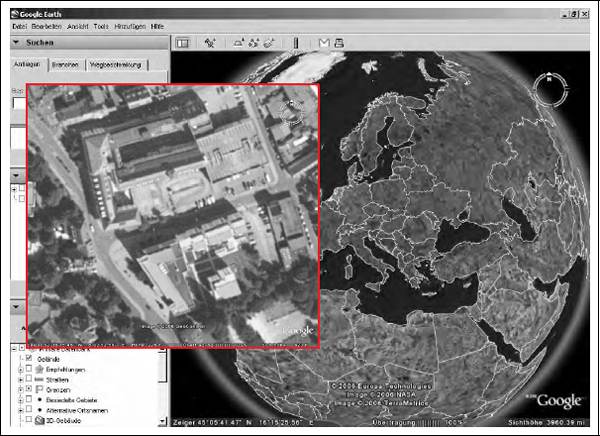
Task: Select the Empfehlungen layer label
Action: click(x=65, y=370)
